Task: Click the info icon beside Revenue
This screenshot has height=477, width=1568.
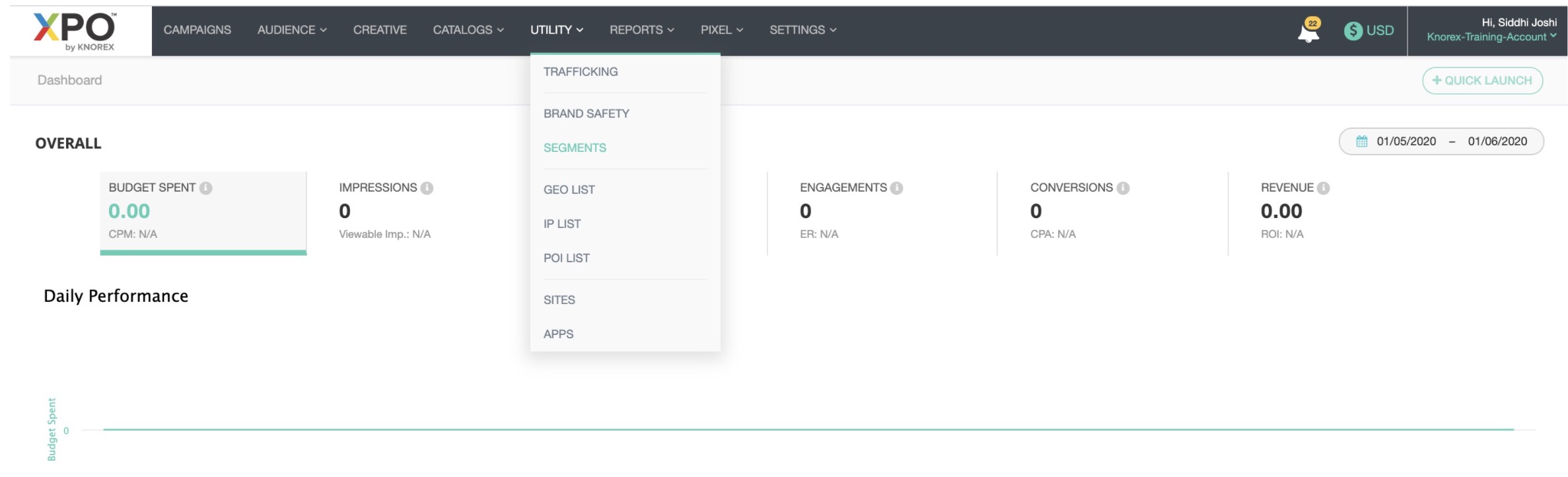Action: pyautogui.click(x=1323, y=188)
